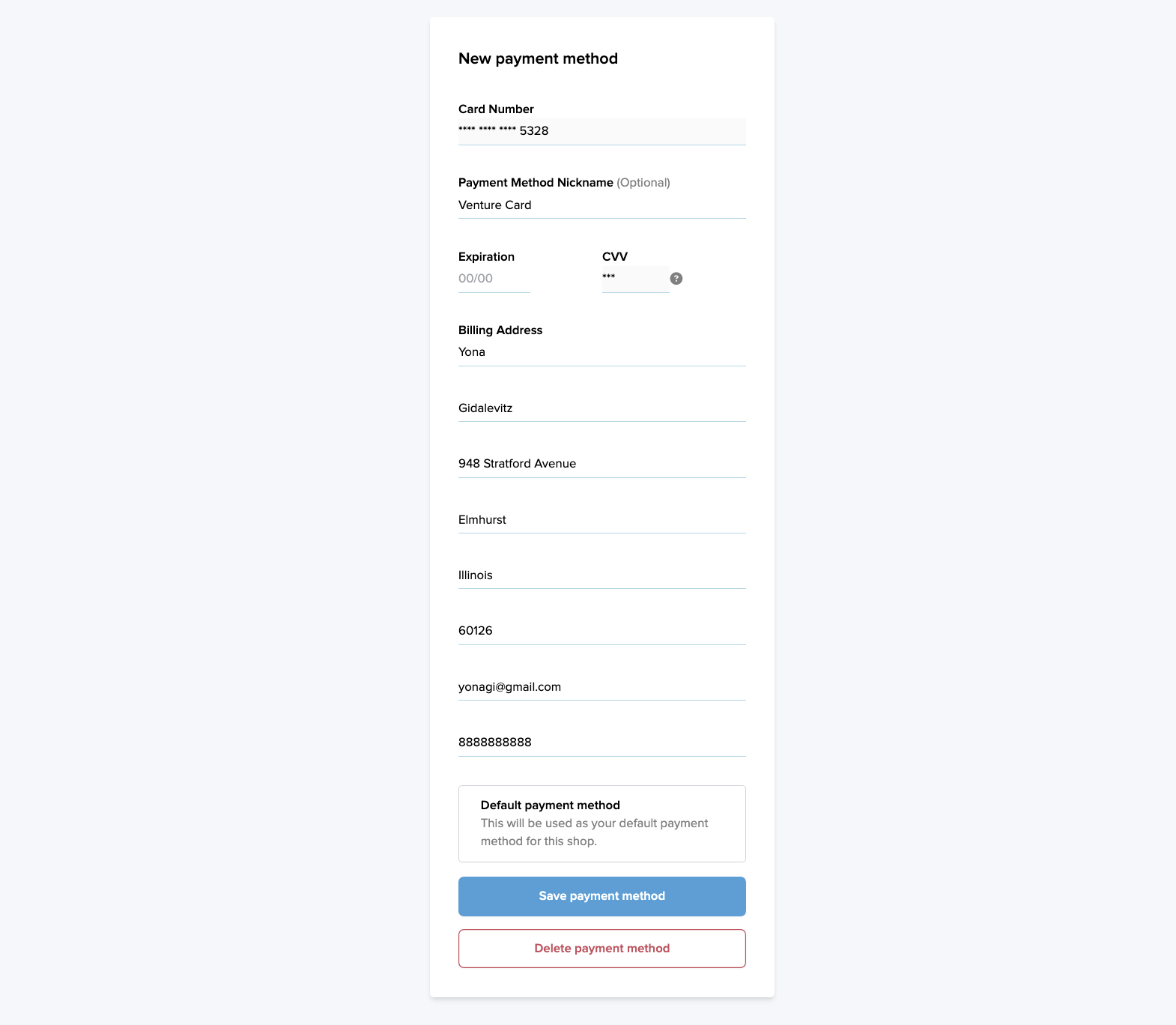Open the Illinois state field

(601, 575)
